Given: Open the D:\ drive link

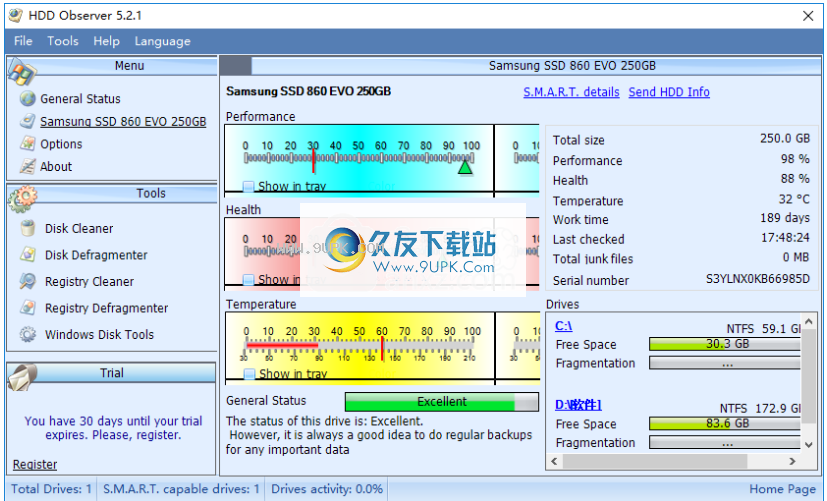Looking at the screenshot, I should [578, 405].
